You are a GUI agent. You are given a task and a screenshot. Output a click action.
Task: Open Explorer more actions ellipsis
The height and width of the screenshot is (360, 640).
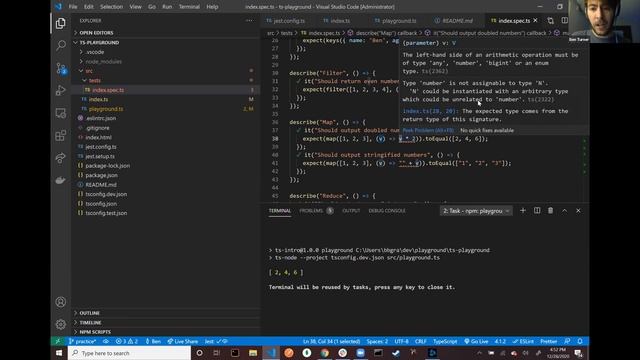(249, 20)
